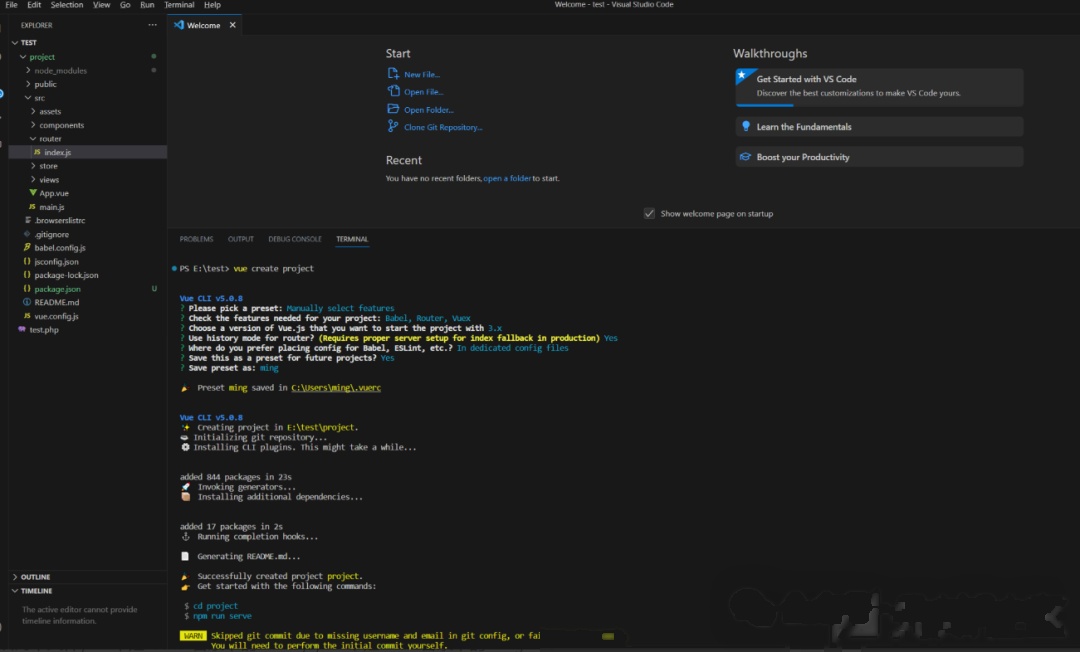Image resolution: width=1080 pixels, height=652 pixels.
Task: Click the graduation cap icon for Boost your Productivity
Action: pos(745,157)
